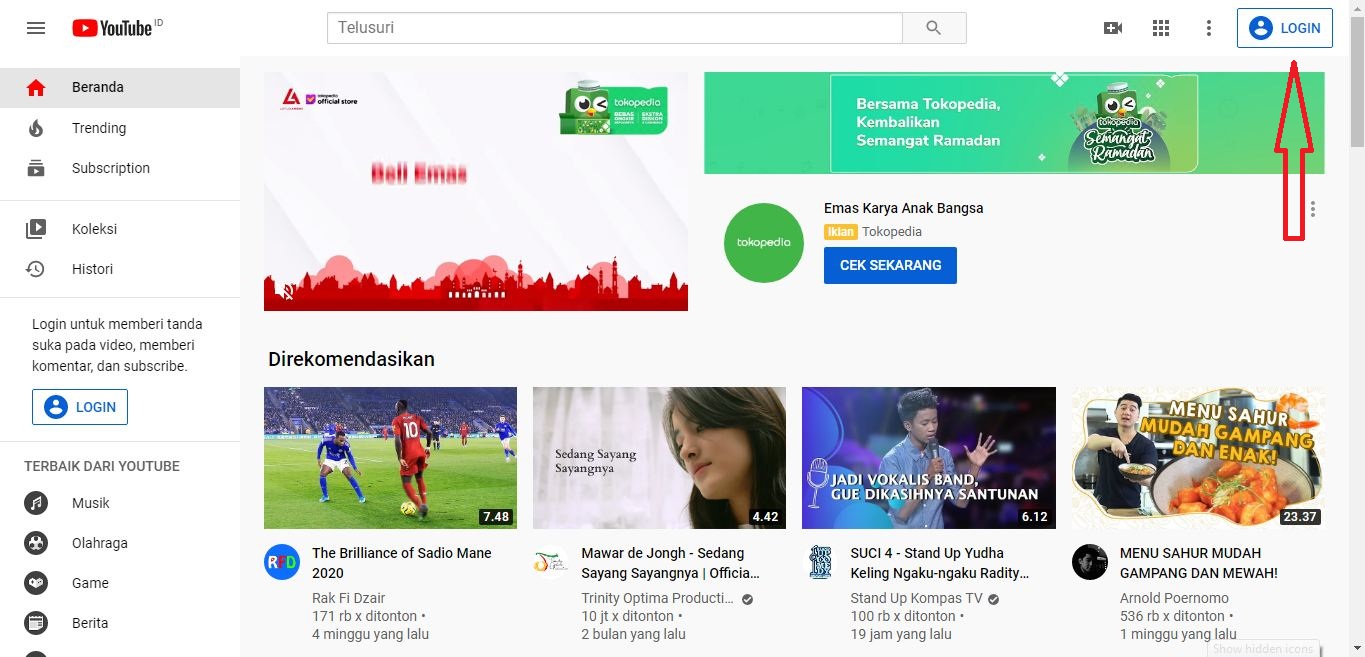
Task: Click the Koleksi library icon
Action: (x=36, y=229)
